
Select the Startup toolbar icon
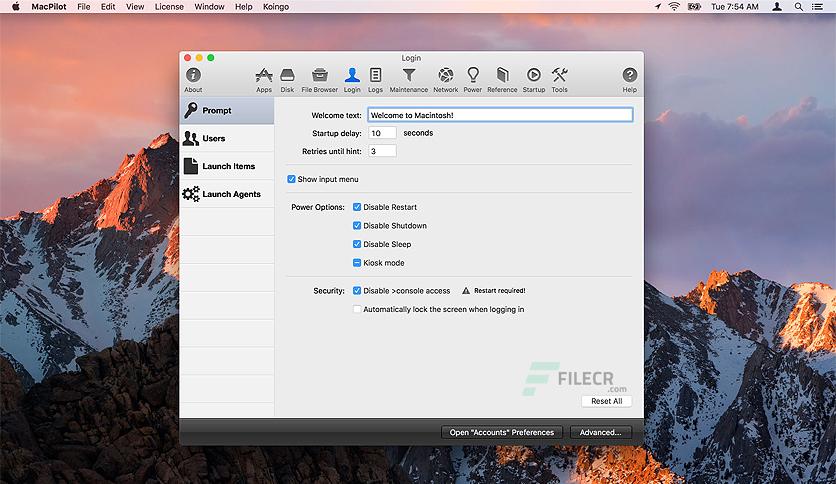point(534,80)
